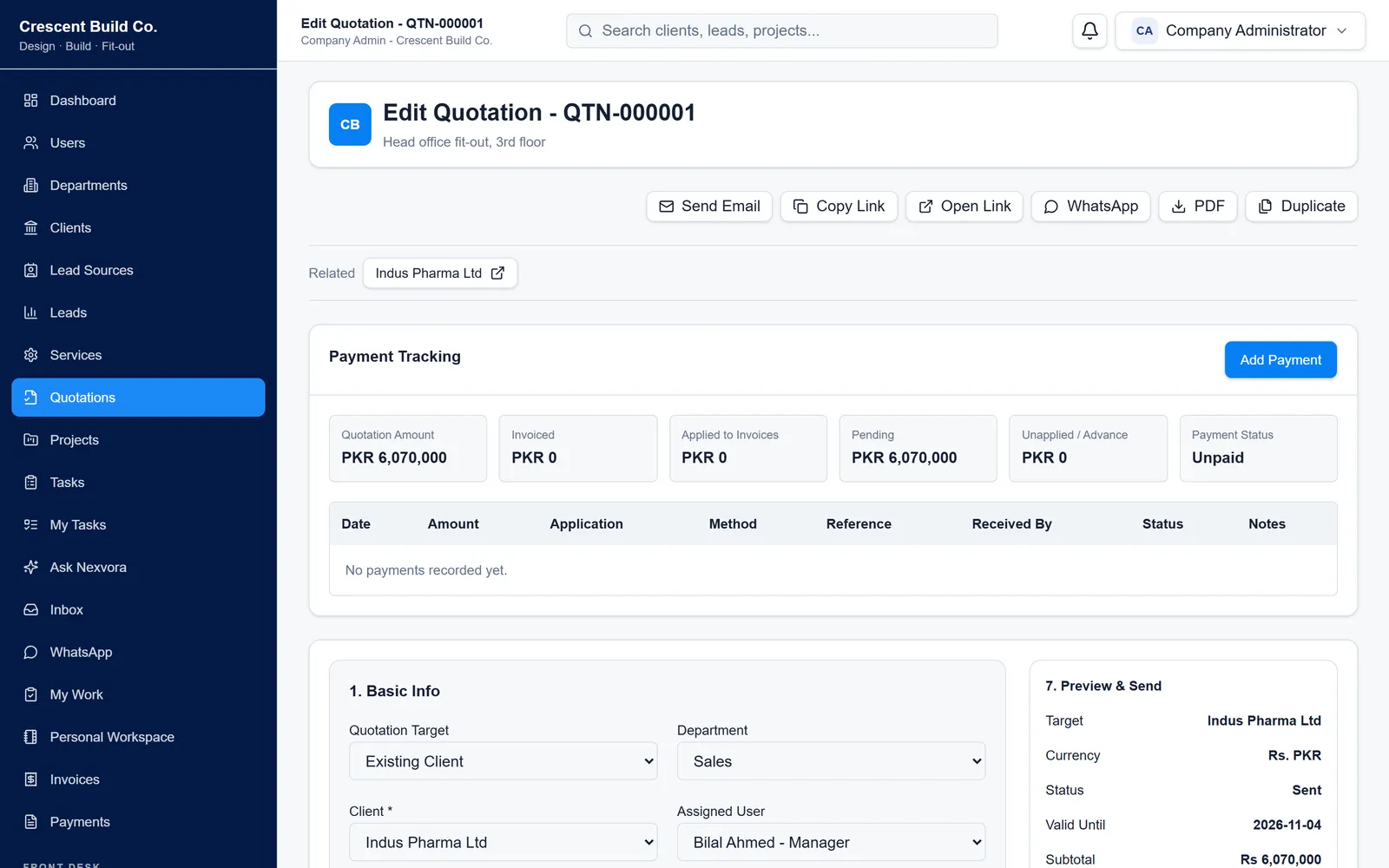Open Departments sidebar item
1389x868 pixels.
138,186
